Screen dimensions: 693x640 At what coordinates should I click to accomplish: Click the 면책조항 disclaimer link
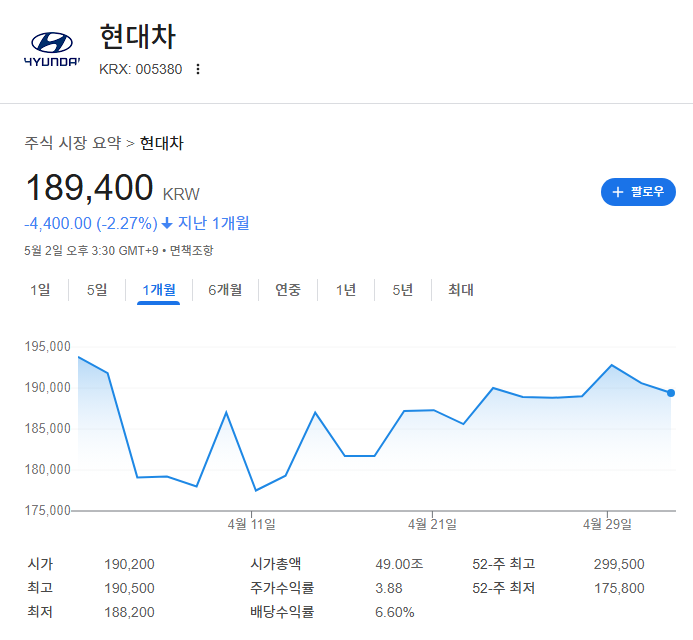coord(191,251)
